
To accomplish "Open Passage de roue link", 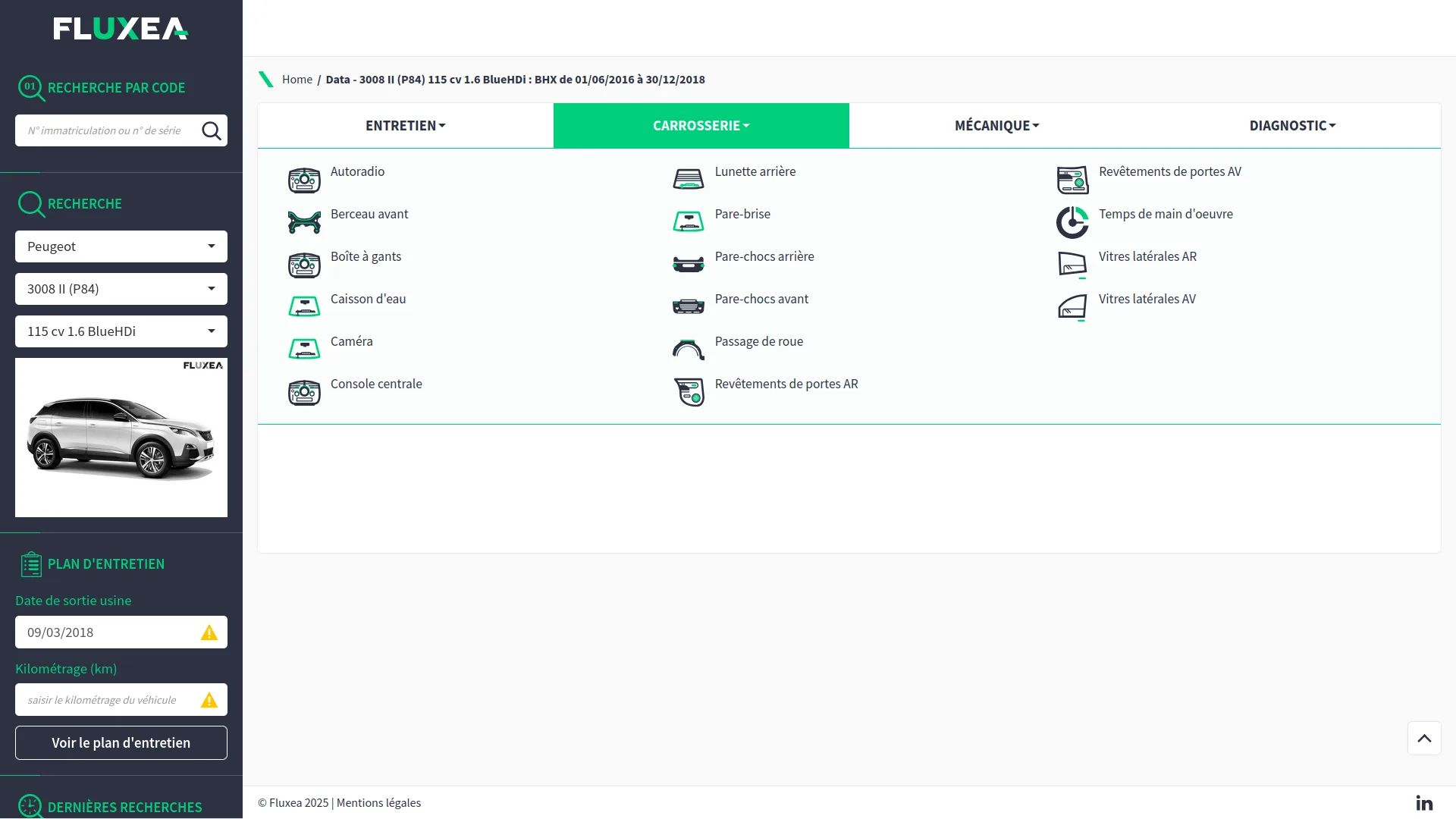I will 759,341.
